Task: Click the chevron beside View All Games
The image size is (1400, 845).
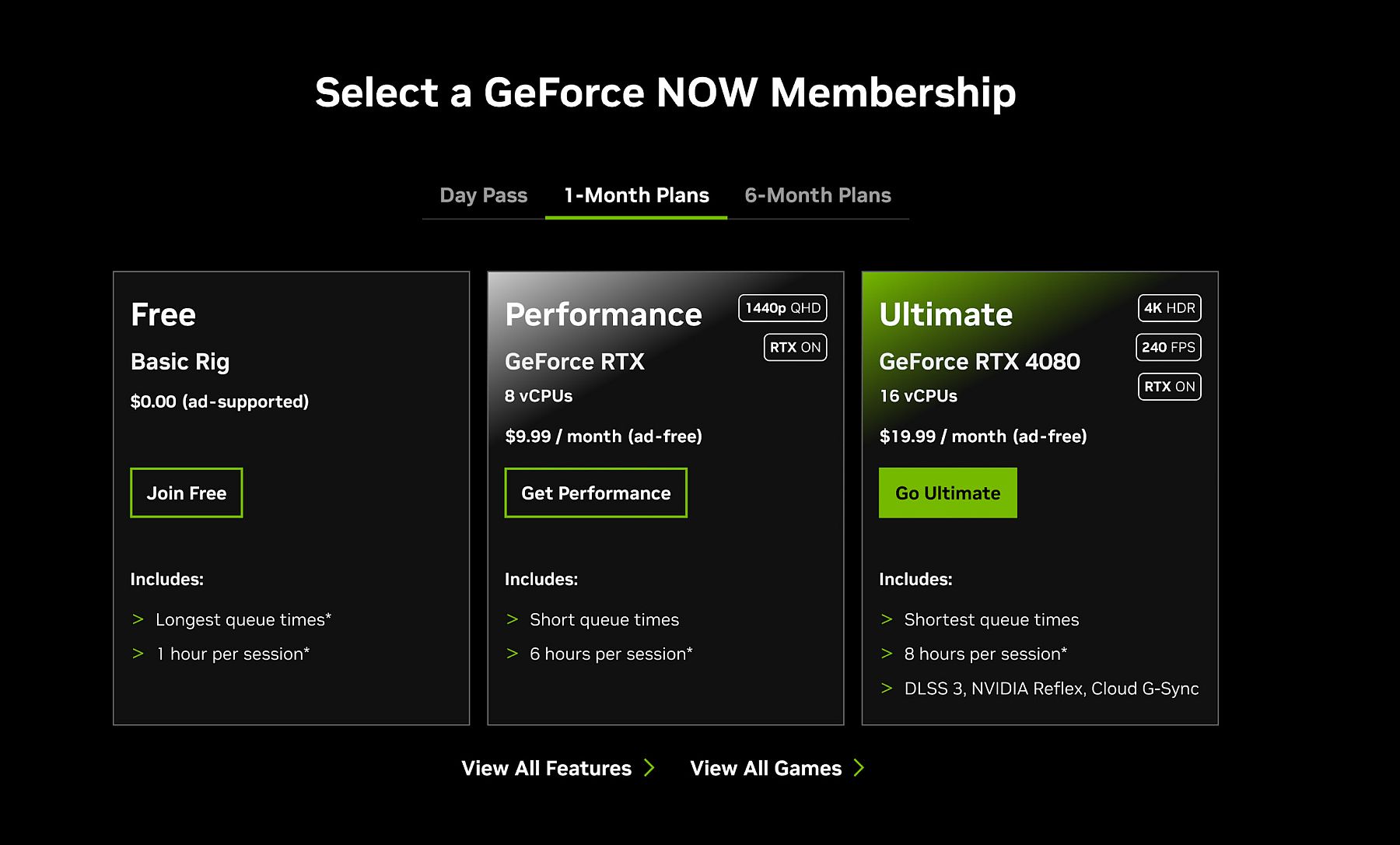Action: (x=859, y=768)
